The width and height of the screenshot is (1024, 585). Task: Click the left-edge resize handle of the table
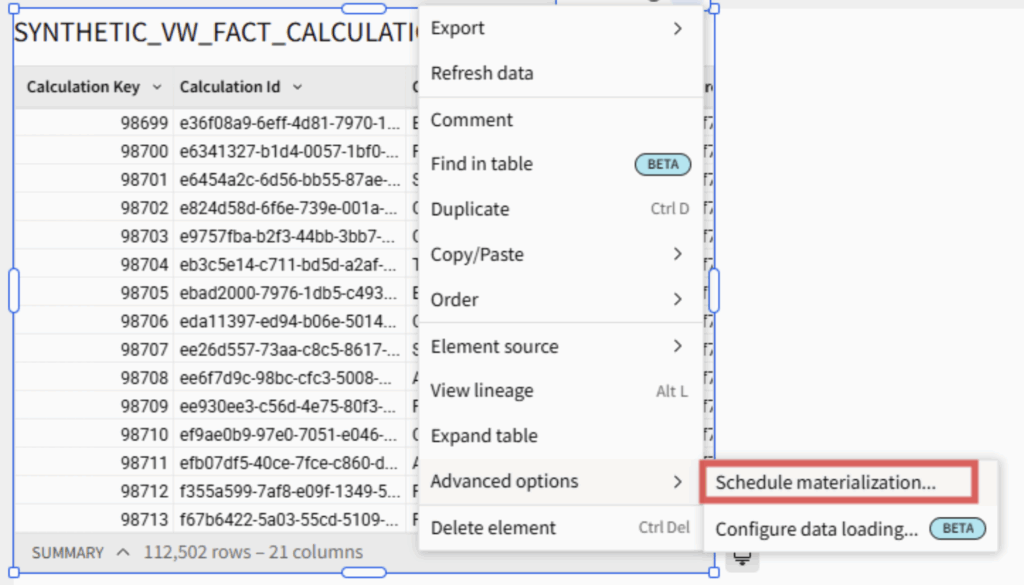(x=14, y=290)
